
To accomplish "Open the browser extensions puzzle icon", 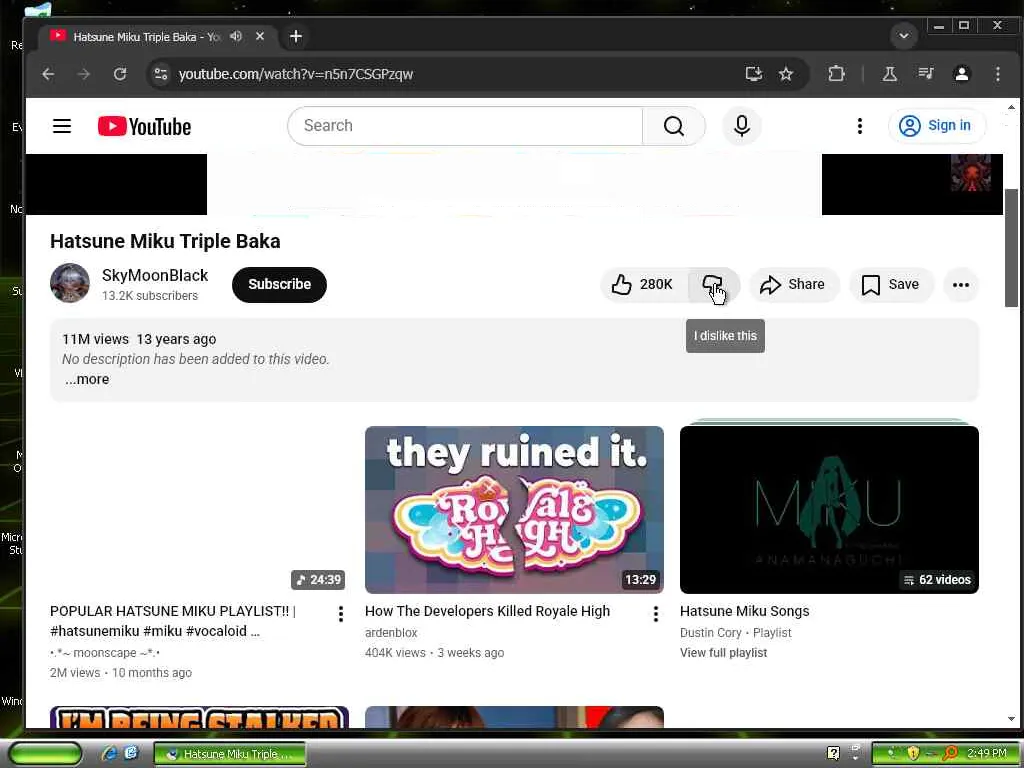I will (836, 74).
